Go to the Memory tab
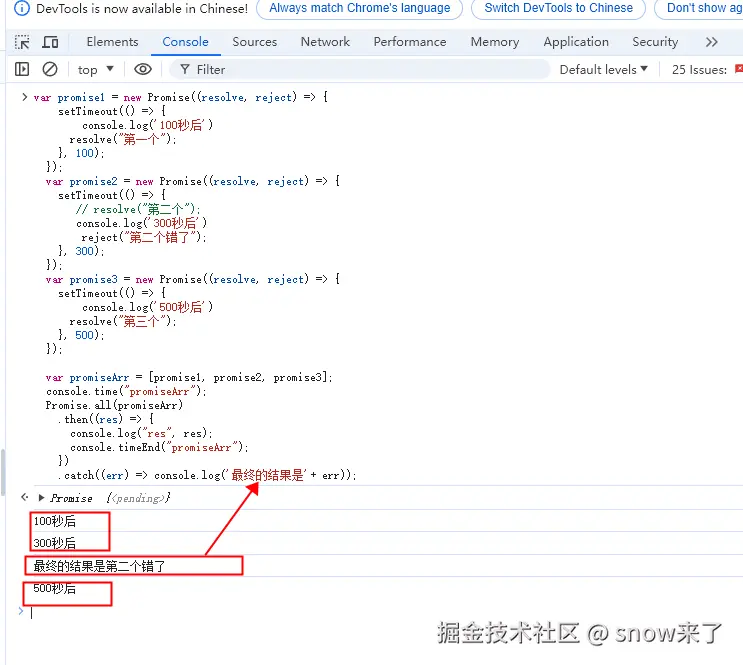Image resolution: width=743 pixels, height=665 pixels. pyautogui.click(x=495, y=42)
